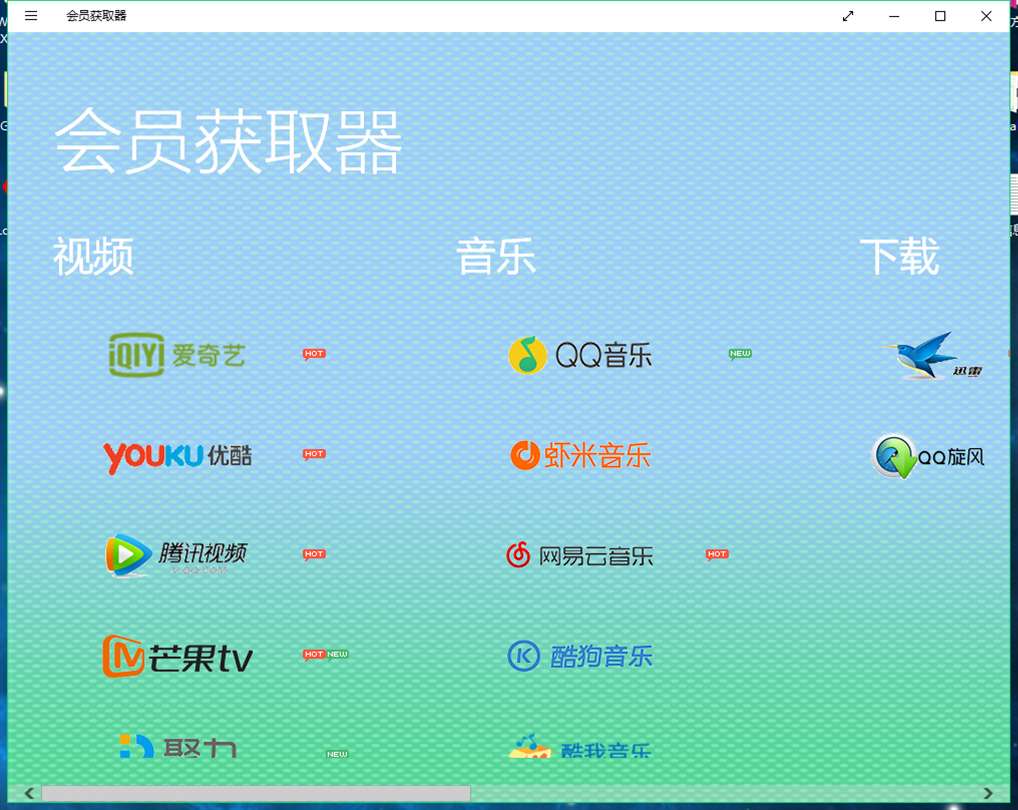Open QQ音乐 entry
Image resolution: width=1018 pixels, height=810 pixels.
click(x=580, y=355)
